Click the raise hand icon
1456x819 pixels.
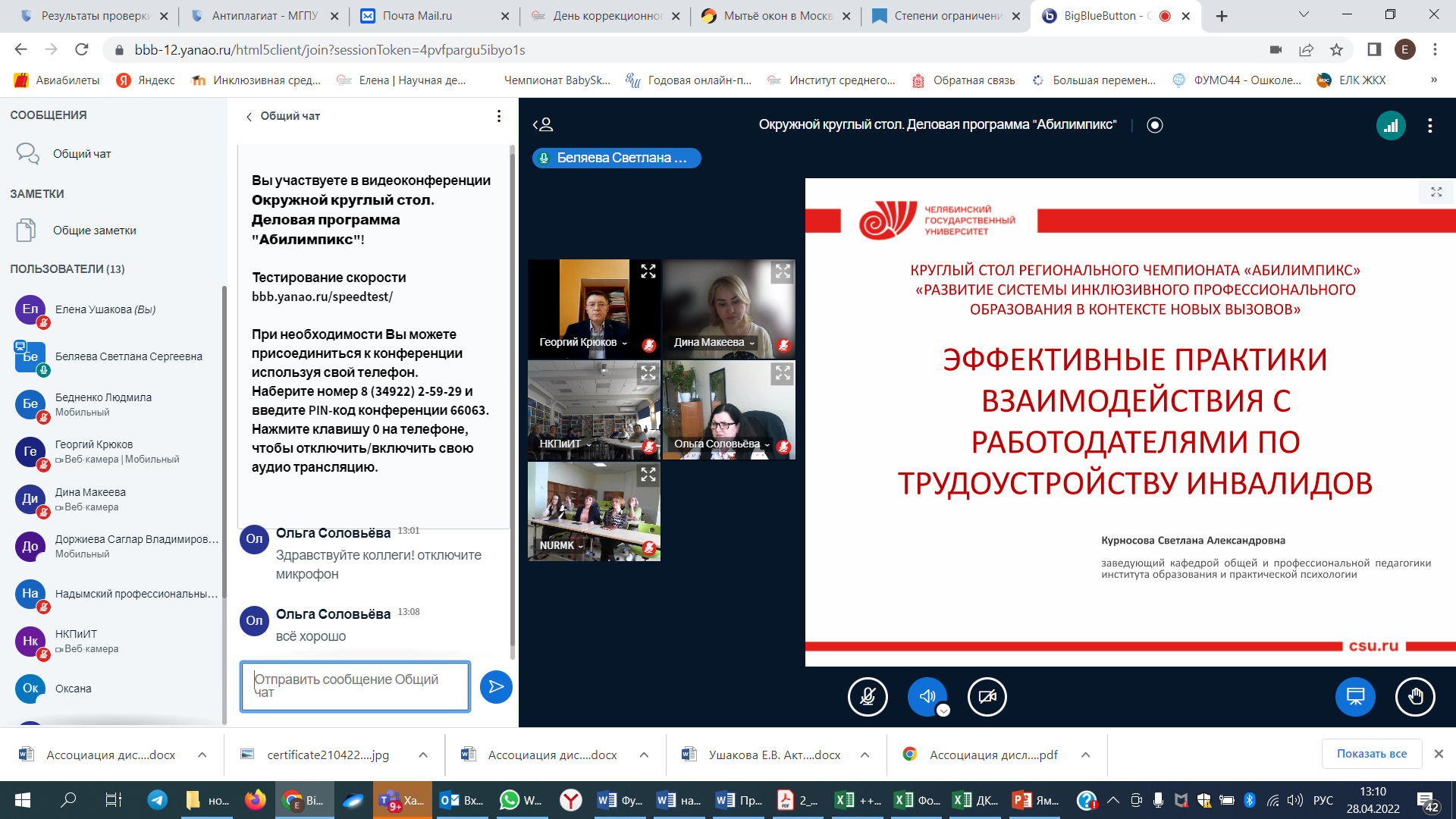click(x=1415, y=696)
